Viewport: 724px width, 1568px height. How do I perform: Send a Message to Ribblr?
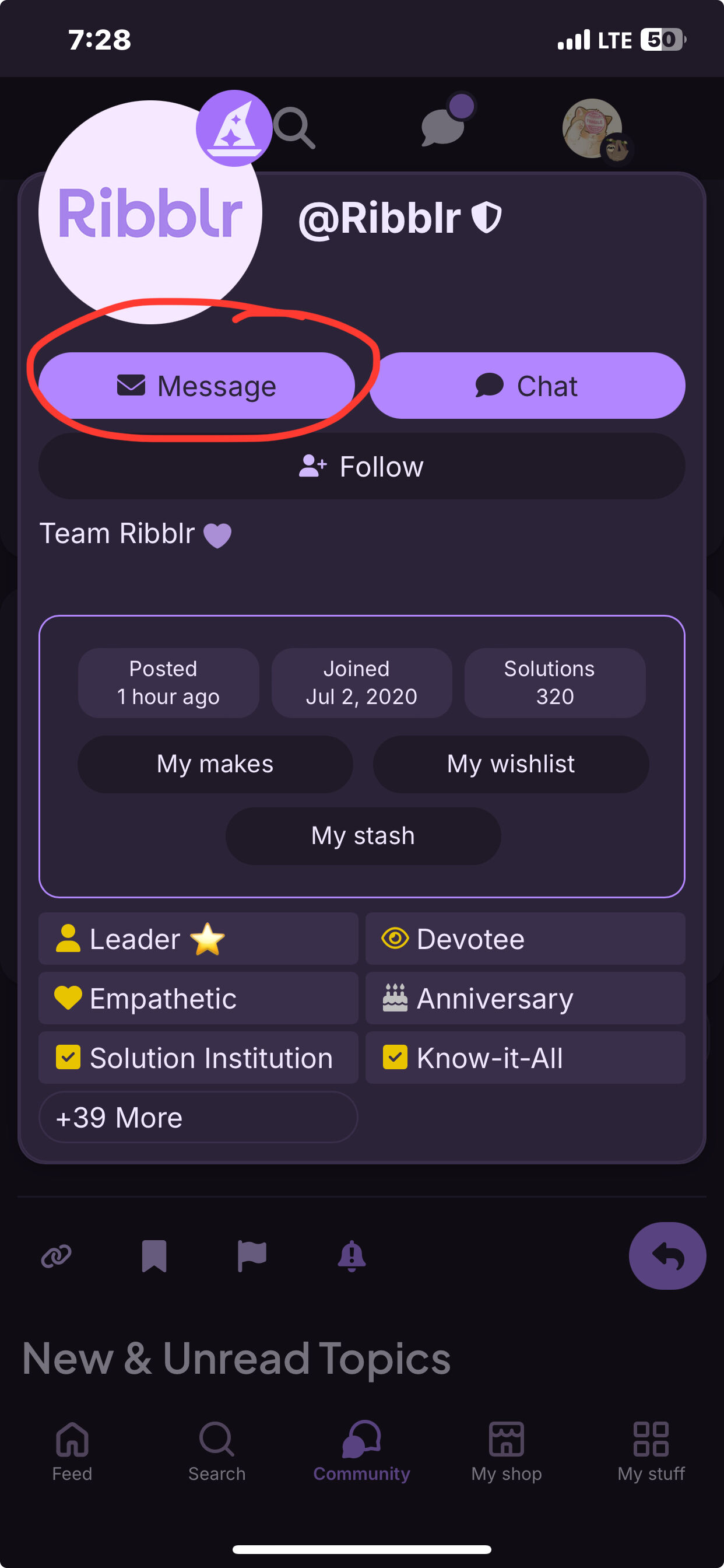pos(196,386)
